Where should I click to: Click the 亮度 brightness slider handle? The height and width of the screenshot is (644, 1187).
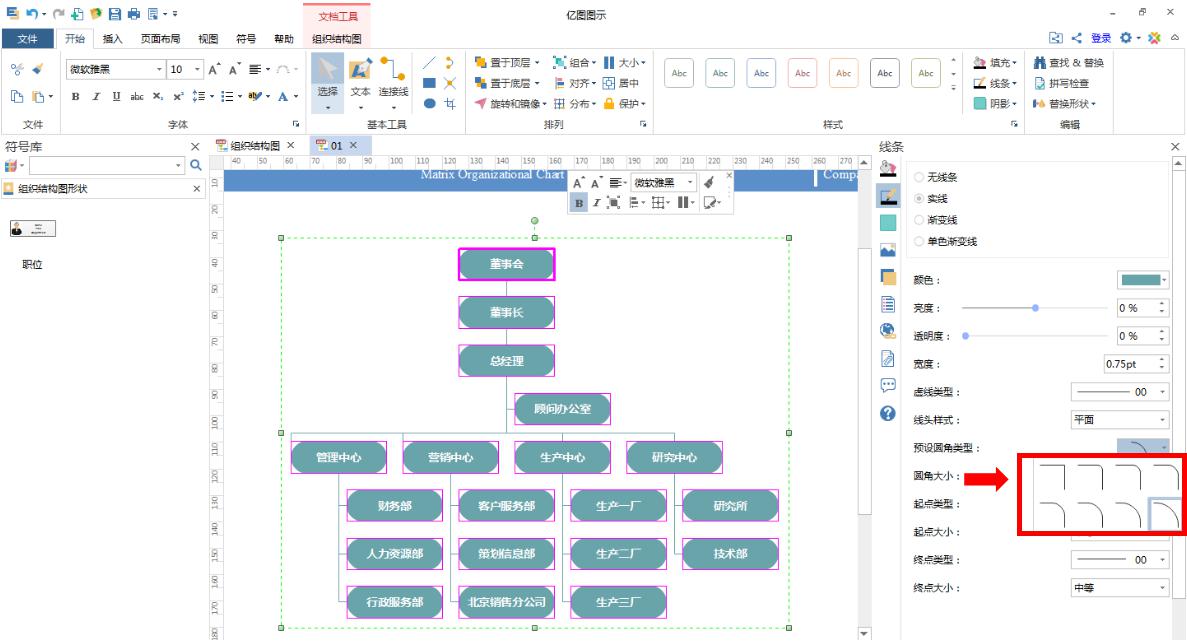1035,308
